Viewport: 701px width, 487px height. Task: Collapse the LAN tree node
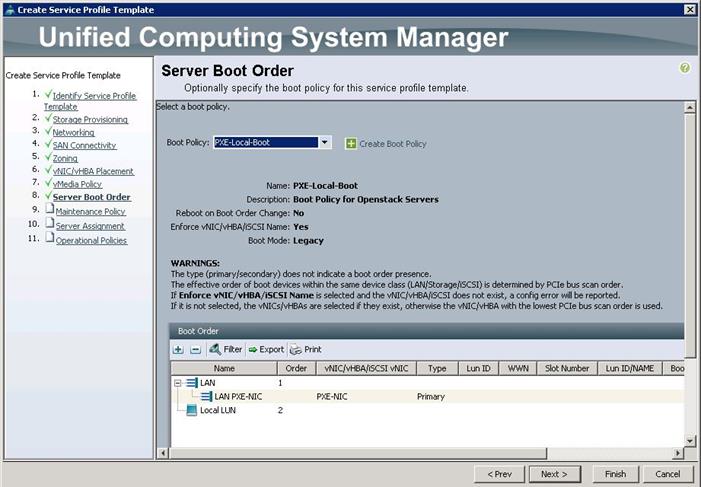click(177, 383)
